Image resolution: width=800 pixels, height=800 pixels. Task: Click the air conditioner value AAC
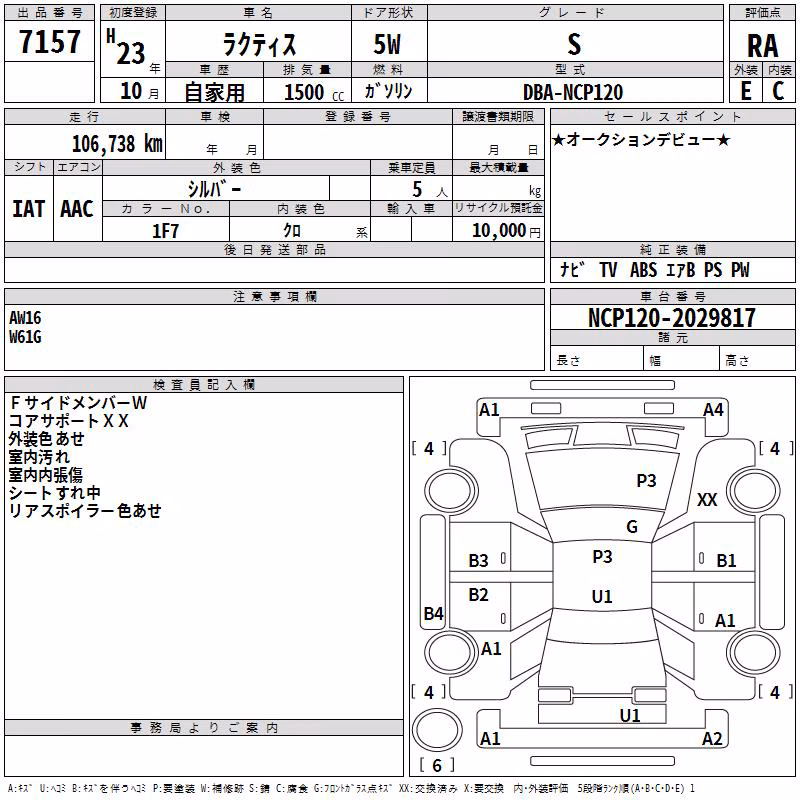pos(77,209)
